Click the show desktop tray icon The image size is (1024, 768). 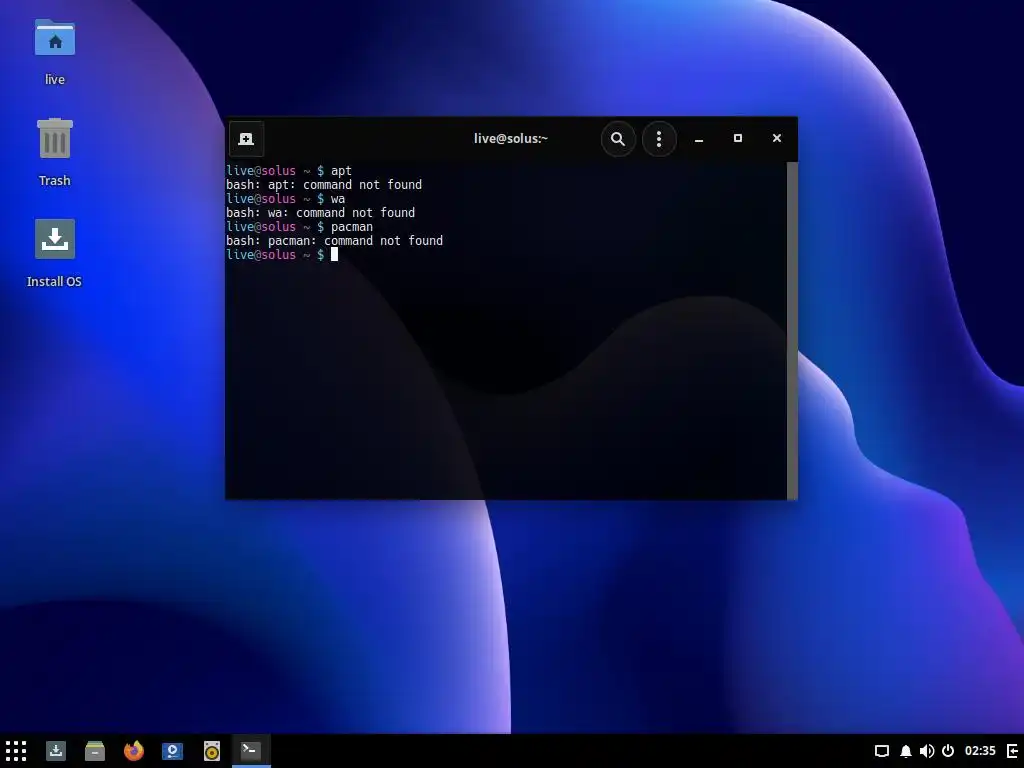(x=882, y=751)
